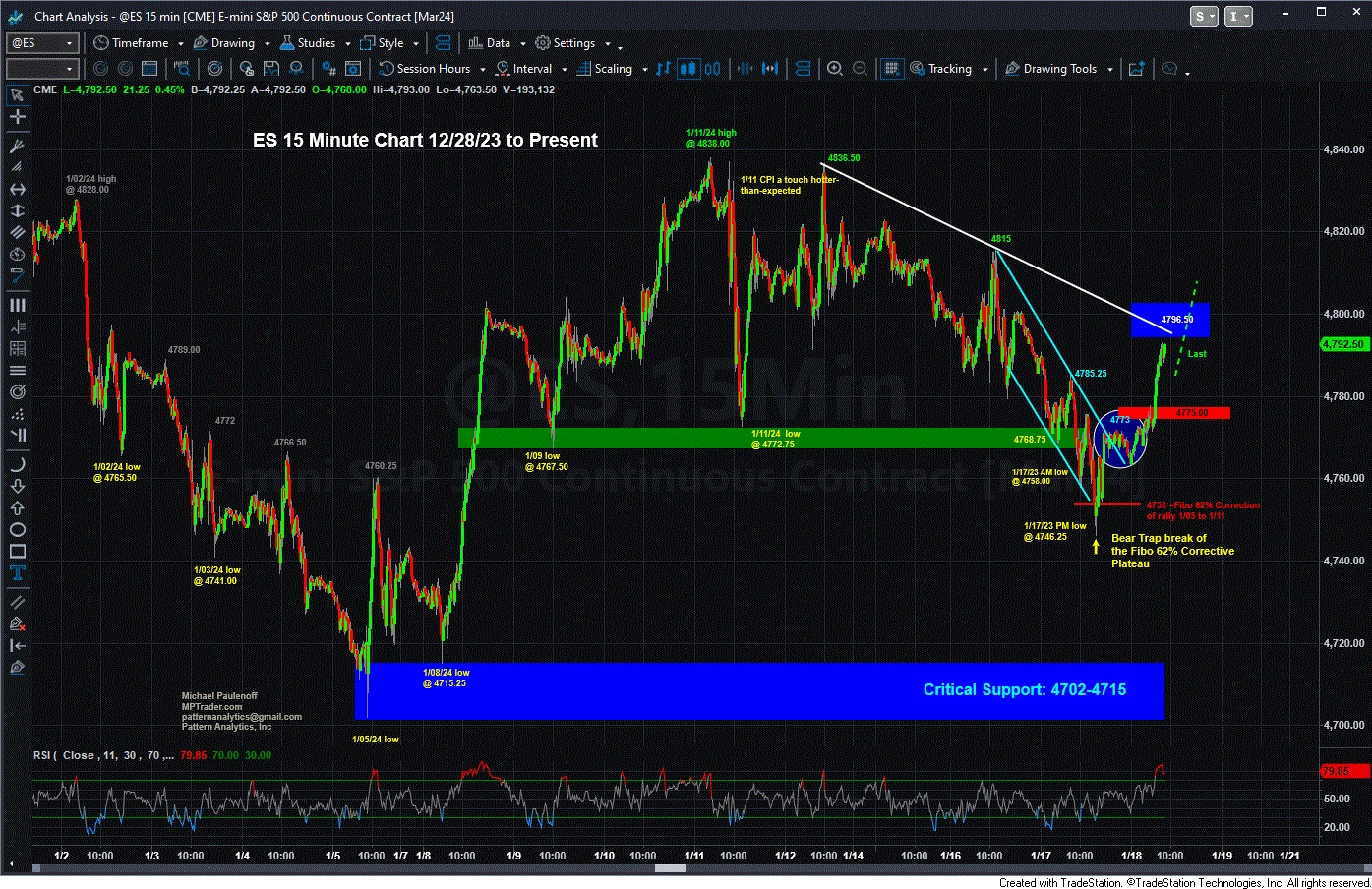Select the horizontal line drawing tool
The width and height of the screenshot is (1372, 889).
[17, 189]
